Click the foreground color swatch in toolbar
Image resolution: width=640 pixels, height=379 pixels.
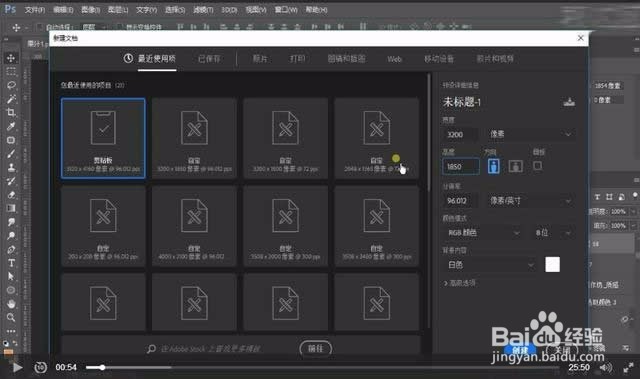point(8,352)
